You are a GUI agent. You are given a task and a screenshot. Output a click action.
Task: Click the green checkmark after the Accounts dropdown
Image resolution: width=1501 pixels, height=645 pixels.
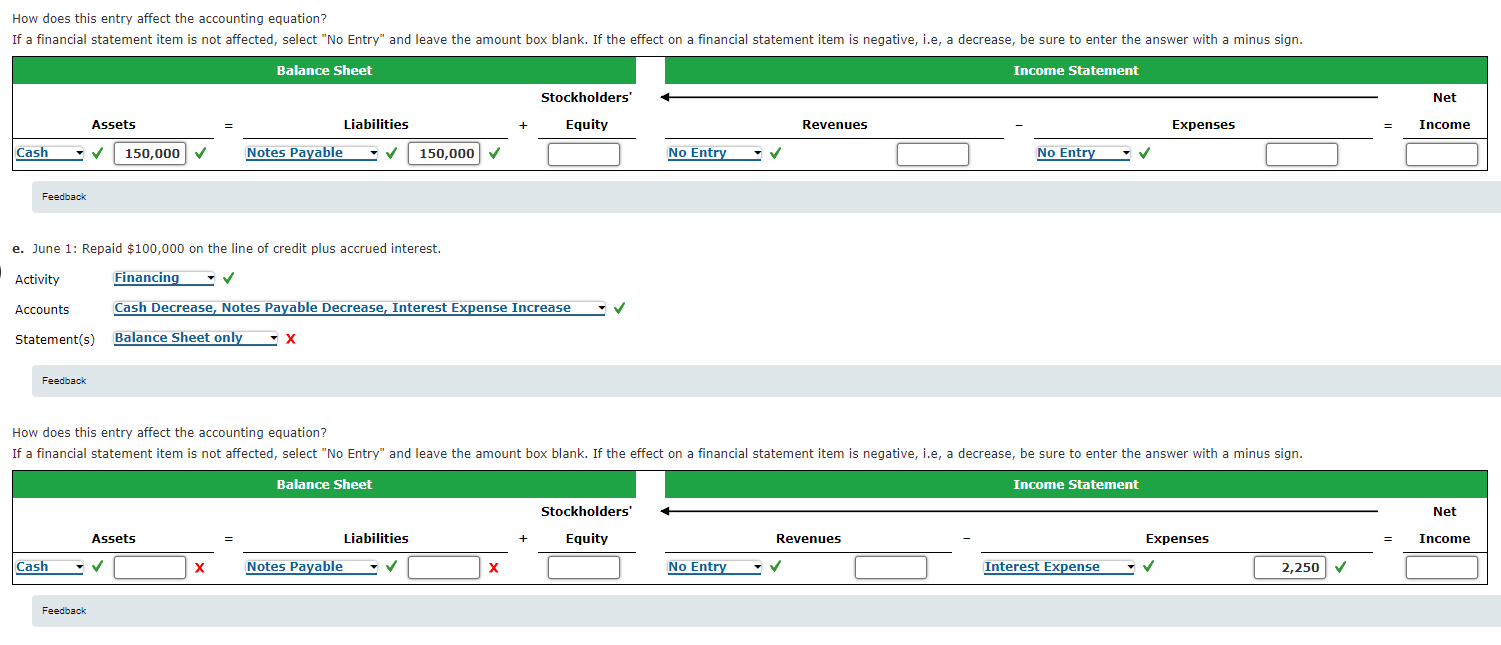[x=620, y=308]
